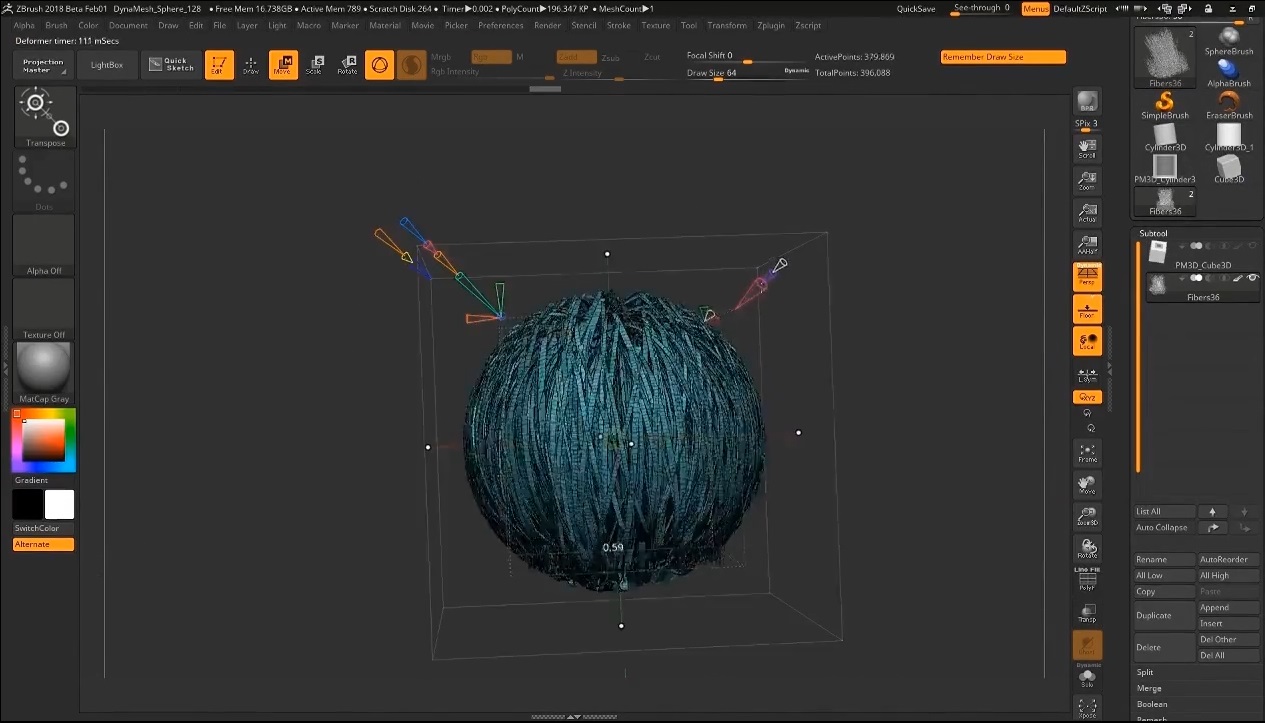Switch to Draw mode in the top toolbar
This screenshot has width=1265, height=723.
coord(251,66)
